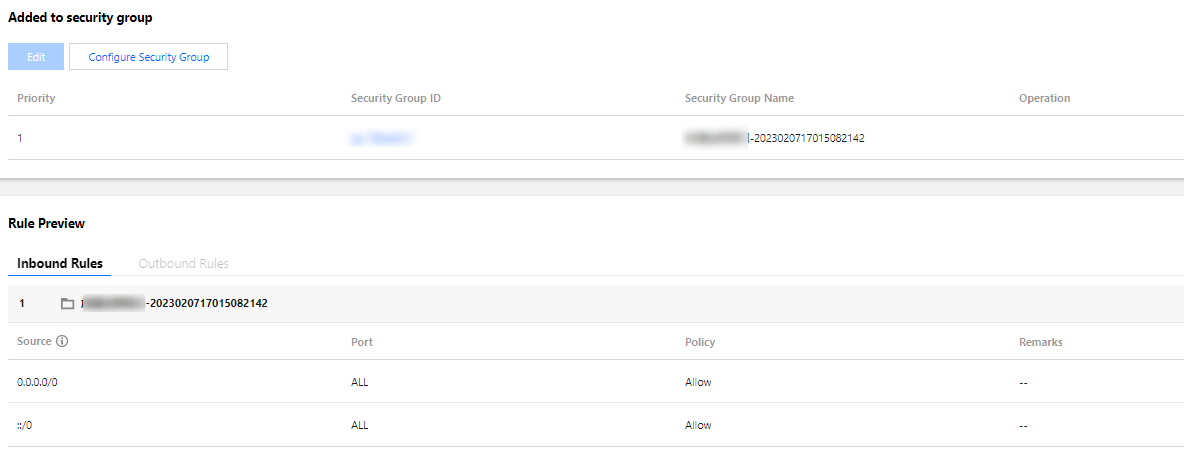Screen dimensions: 1184x449
Task: Click the Priority column header
Action: click(36, 98)
